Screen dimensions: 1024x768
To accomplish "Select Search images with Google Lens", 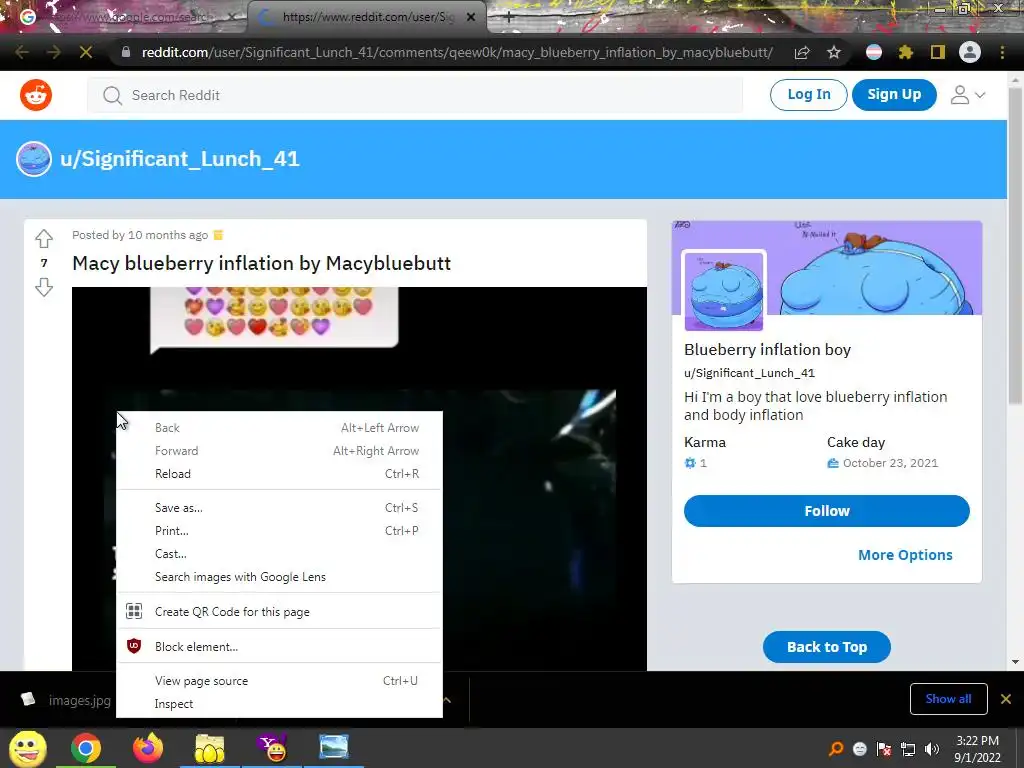I will [280, 577].
